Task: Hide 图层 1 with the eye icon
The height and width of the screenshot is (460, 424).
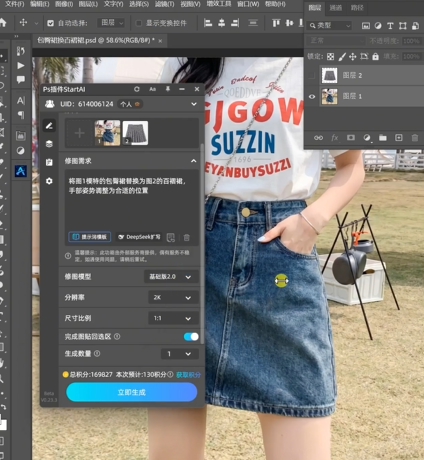Action: pos(312,97)
